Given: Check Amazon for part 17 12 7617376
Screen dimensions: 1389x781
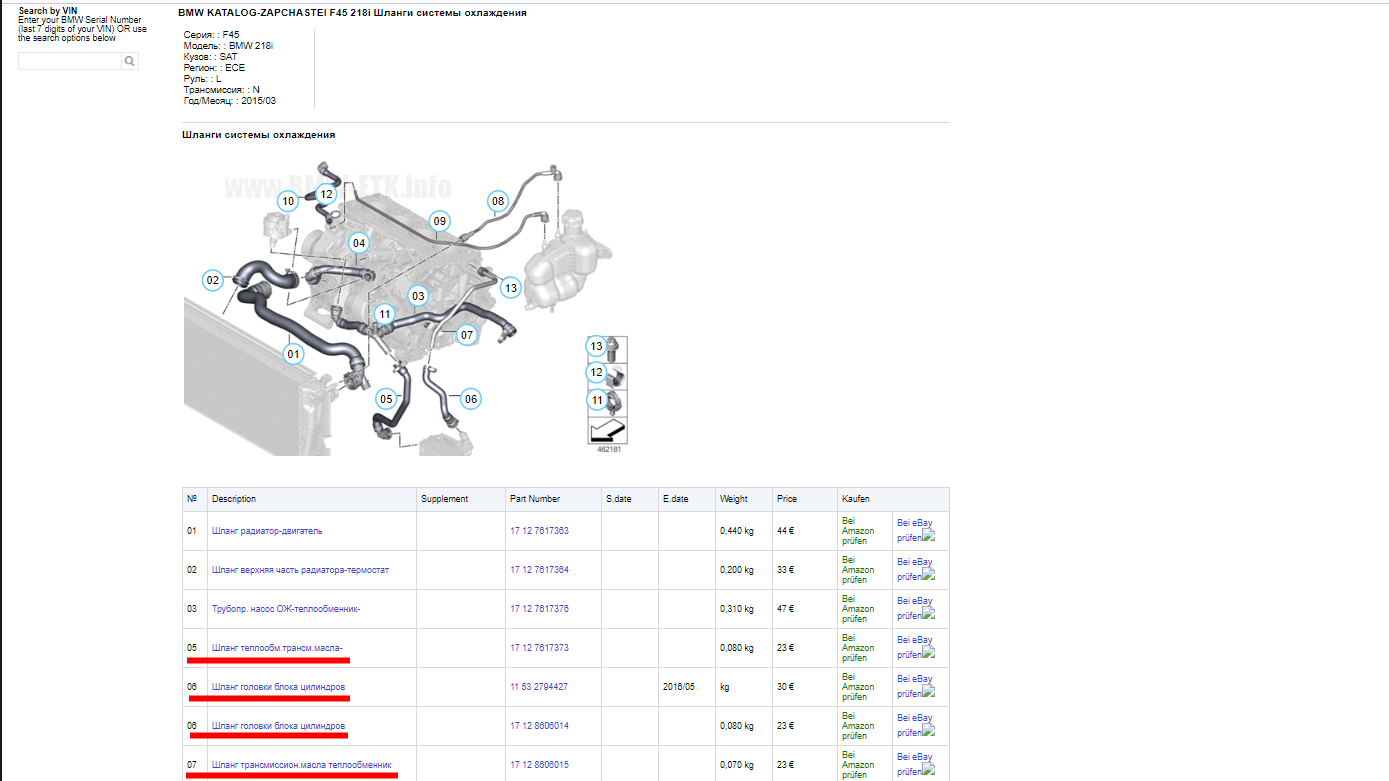Looking at the screenshot, I should (x=858, y=609).
